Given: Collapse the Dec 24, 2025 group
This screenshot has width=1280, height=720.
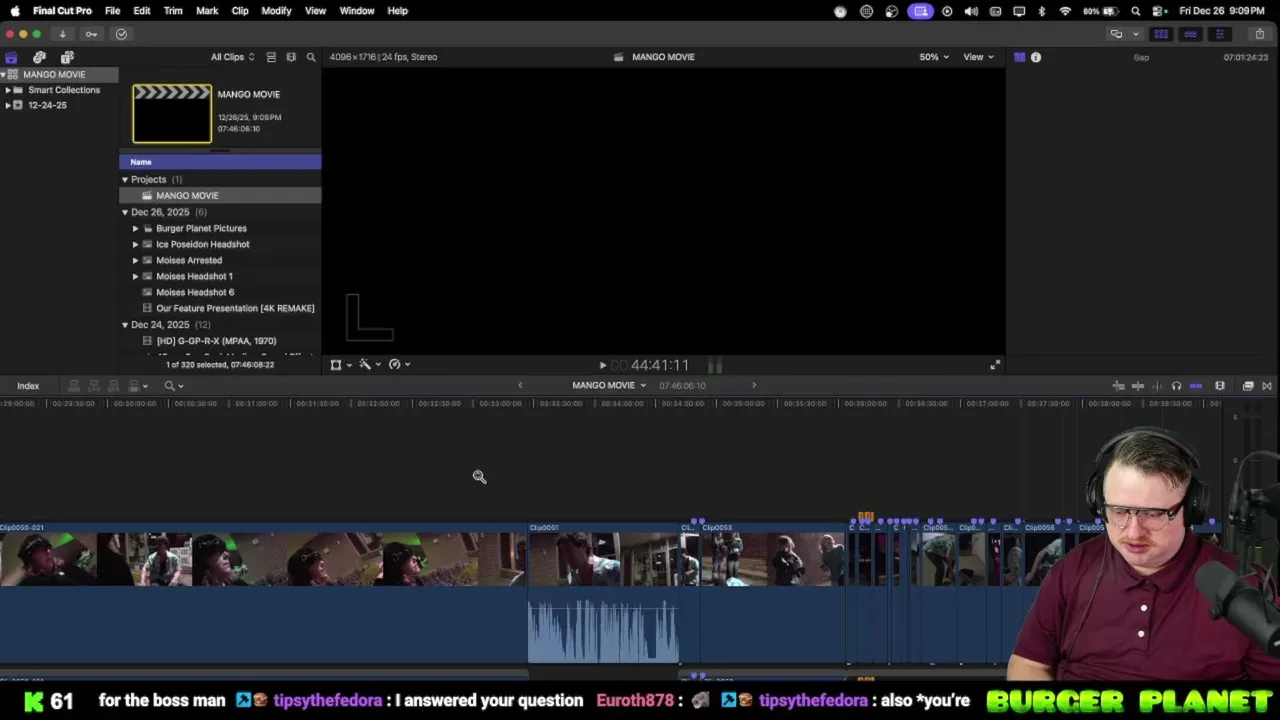Looking at the screenshot, I should pyautogui.click(x=125, y=325).
